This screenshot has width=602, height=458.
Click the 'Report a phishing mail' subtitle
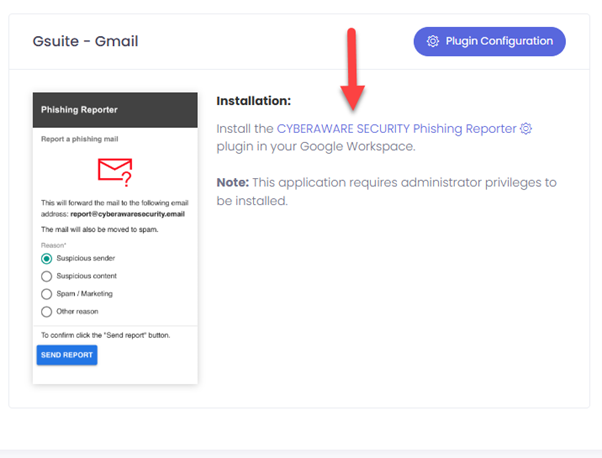pos(81,140)
